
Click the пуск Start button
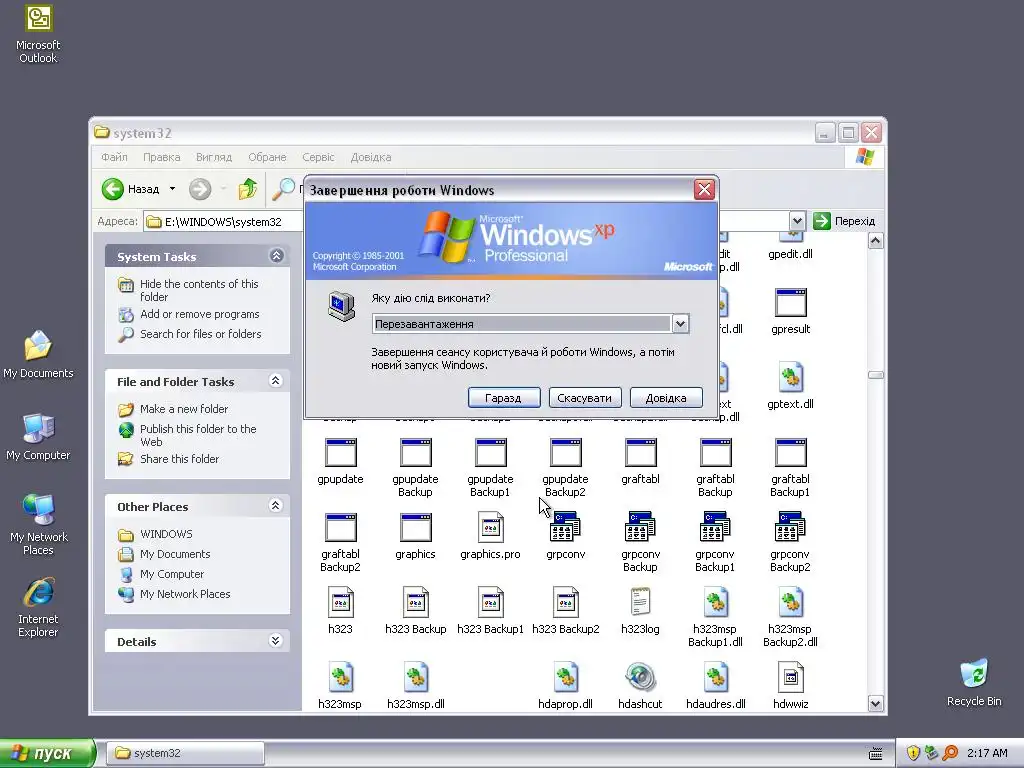[47, 753]
